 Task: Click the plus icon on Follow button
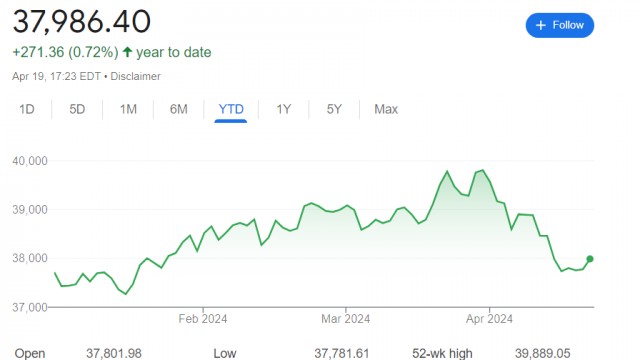[x=540, y=25]
